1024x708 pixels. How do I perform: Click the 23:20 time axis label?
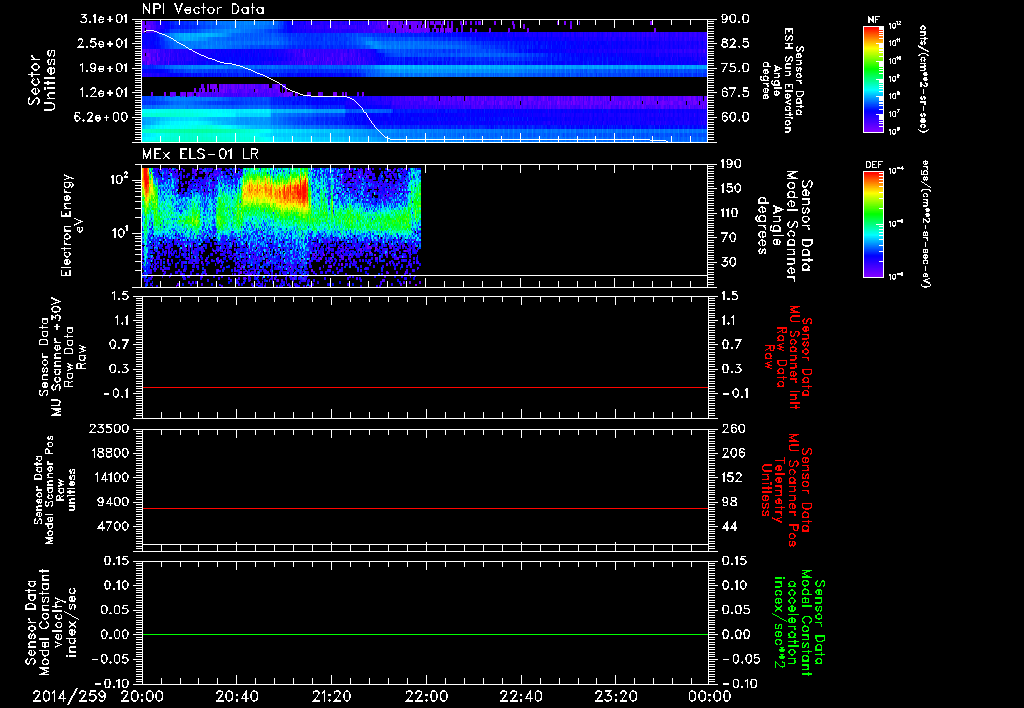(x=615, y=696)
